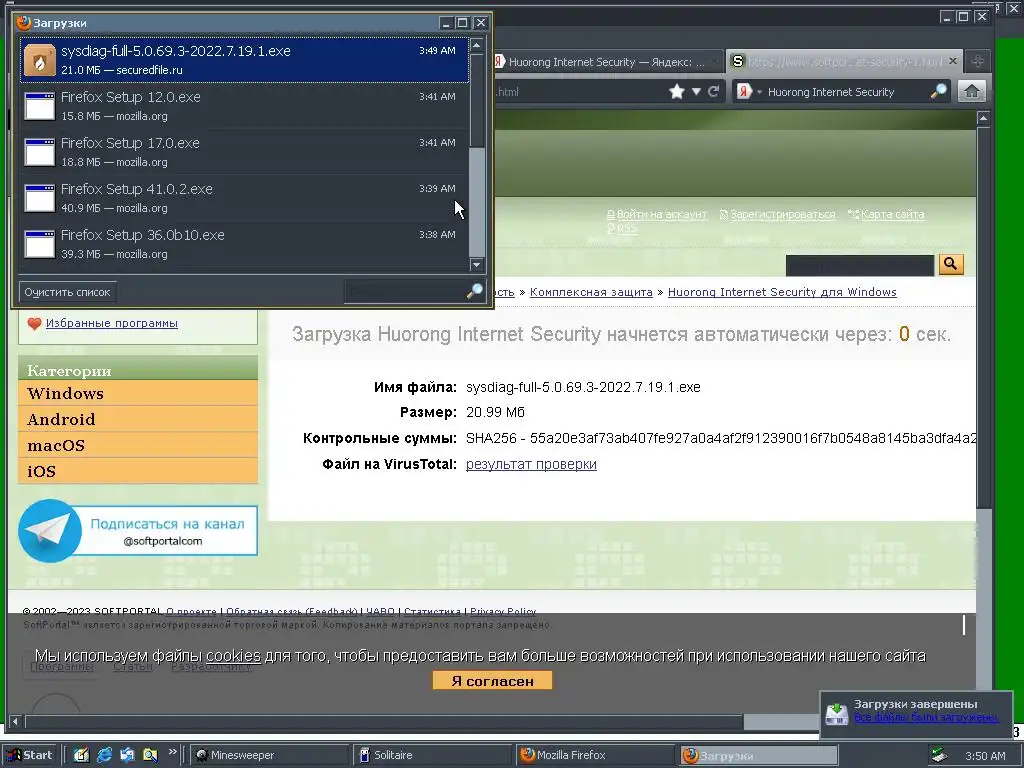Open the RSS feed link
This screenshot has height=768, width=1024.
tap(626, 229)
